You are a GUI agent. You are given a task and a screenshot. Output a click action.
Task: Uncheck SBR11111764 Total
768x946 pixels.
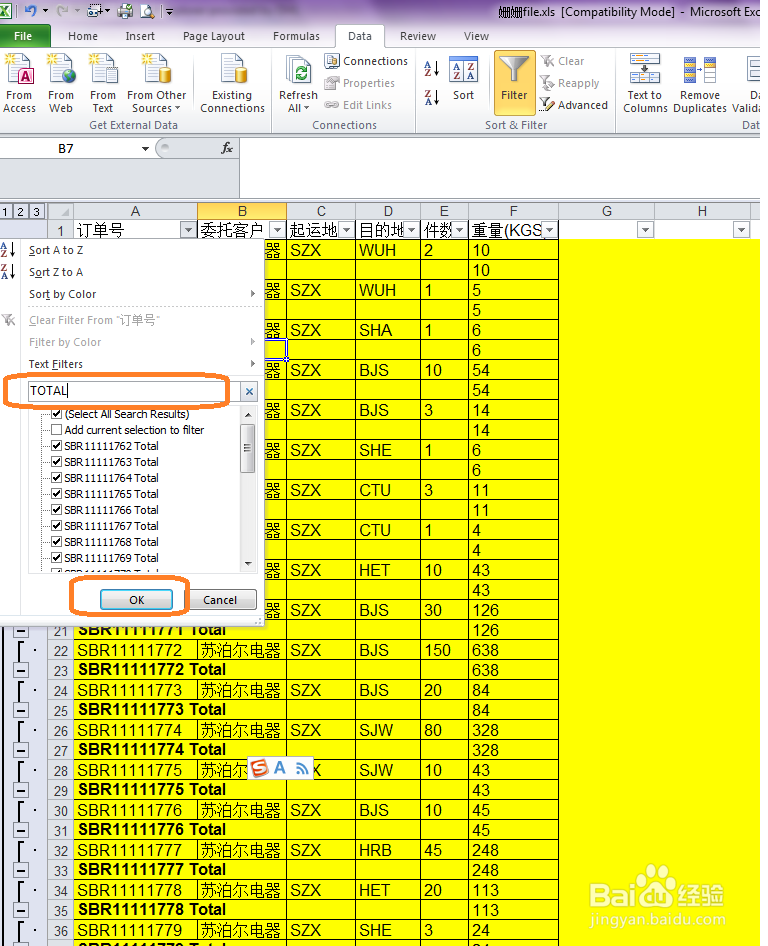(57, 478)
